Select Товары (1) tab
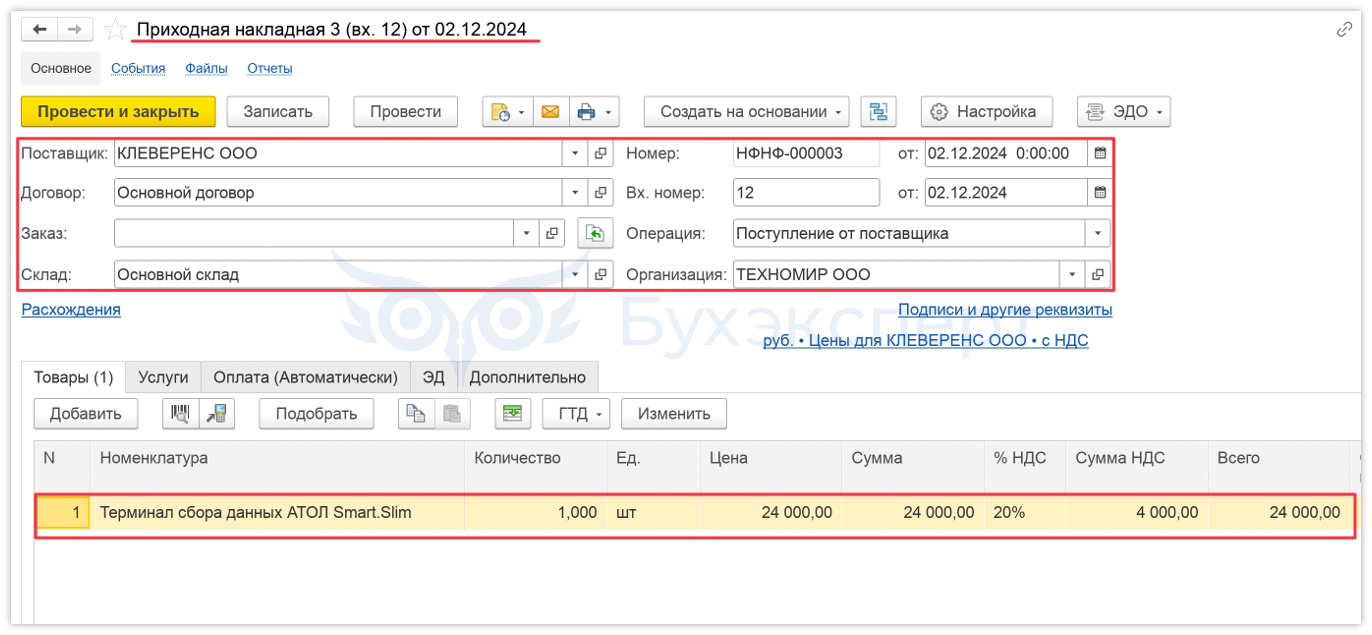The image size is (1372, 635). coord(74,378)
